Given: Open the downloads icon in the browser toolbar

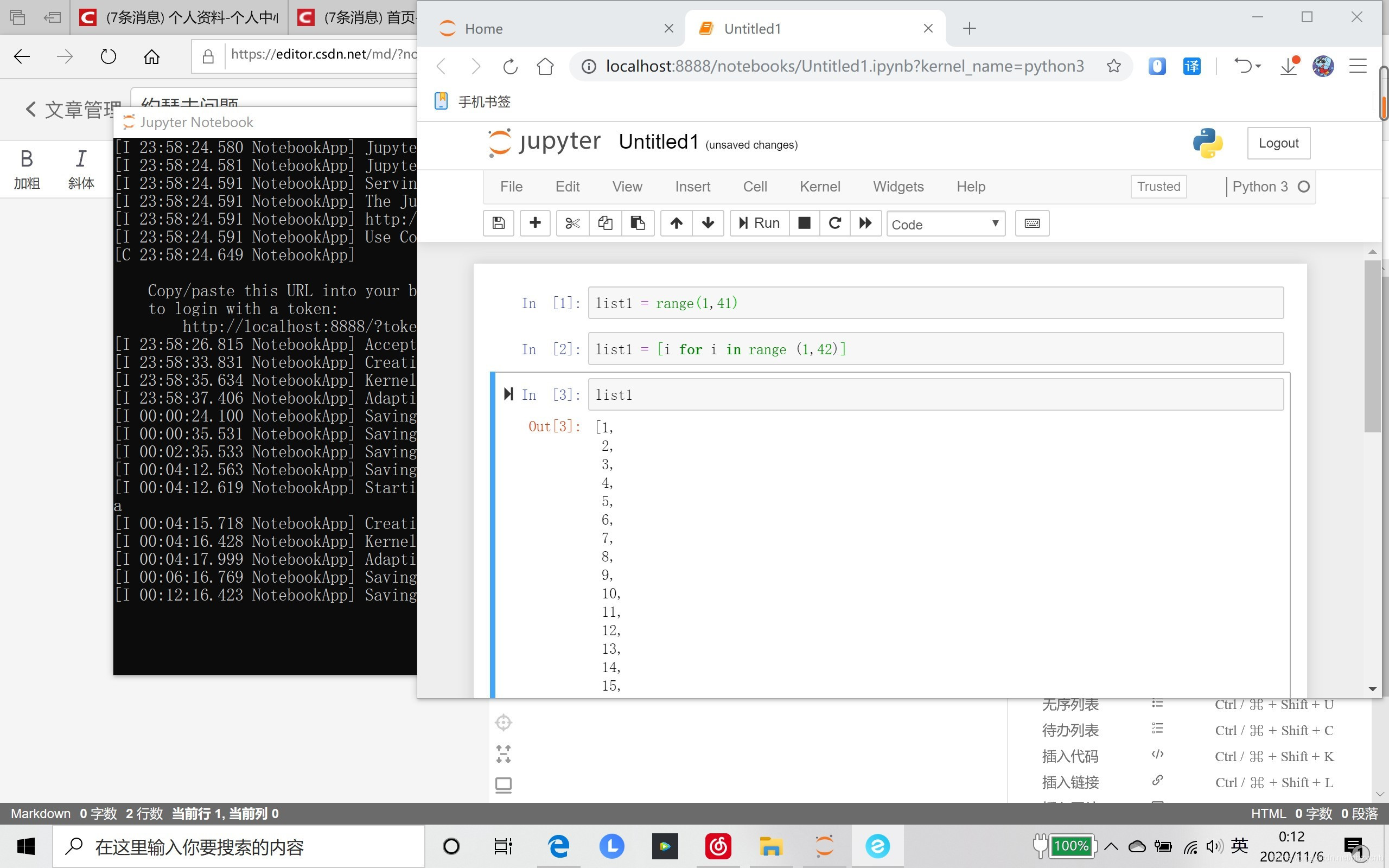Looking at the screenshot, I should click(x=1289, y=66).
